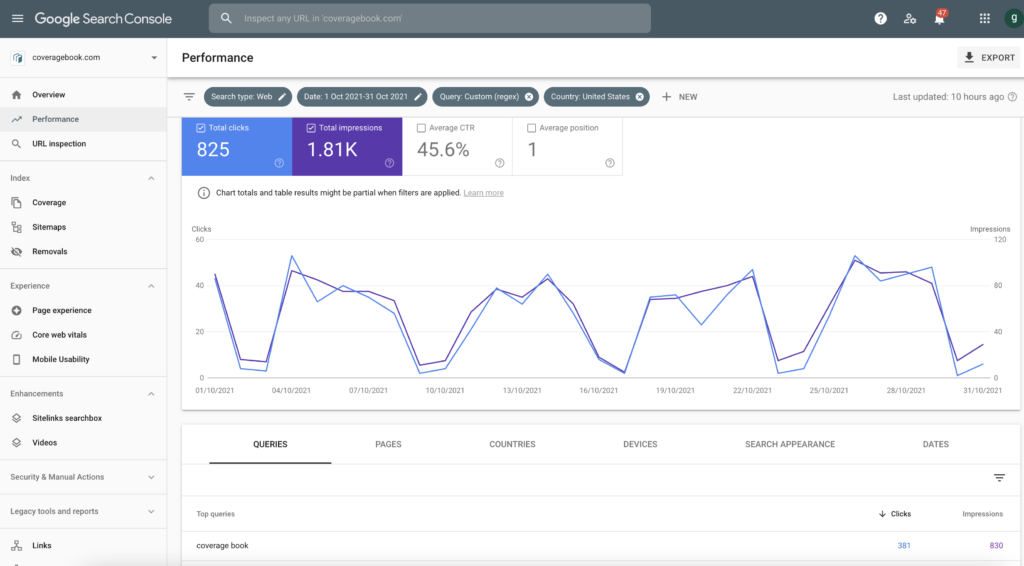This screenshot has height=566, width=1024.
Task: Remove the Country: United States filter
Action: [639, 97]
